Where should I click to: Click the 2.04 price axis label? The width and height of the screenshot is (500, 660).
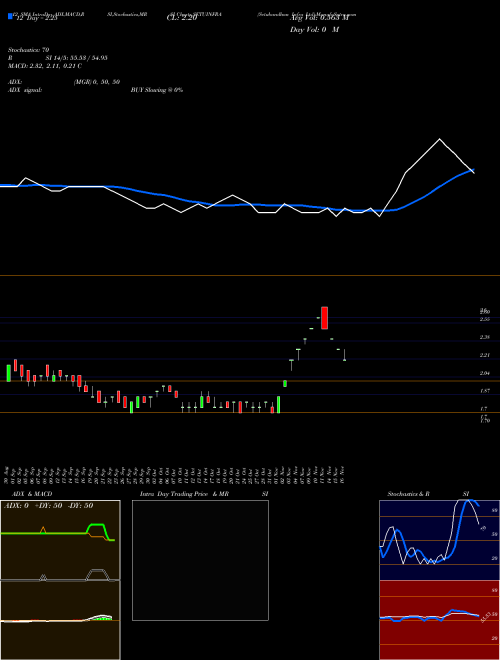[485, 373]
